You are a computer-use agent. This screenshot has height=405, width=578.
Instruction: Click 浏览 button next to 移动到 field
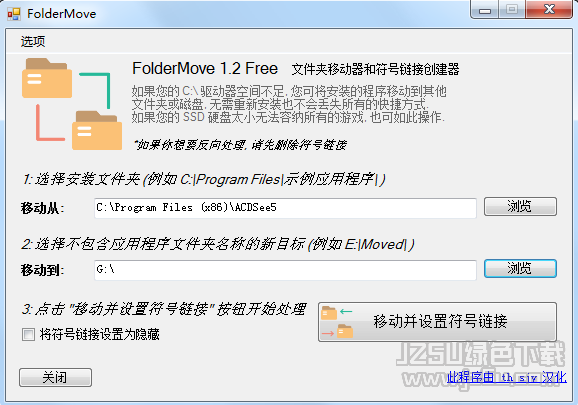pyautogui.click(x=520, y=268)
